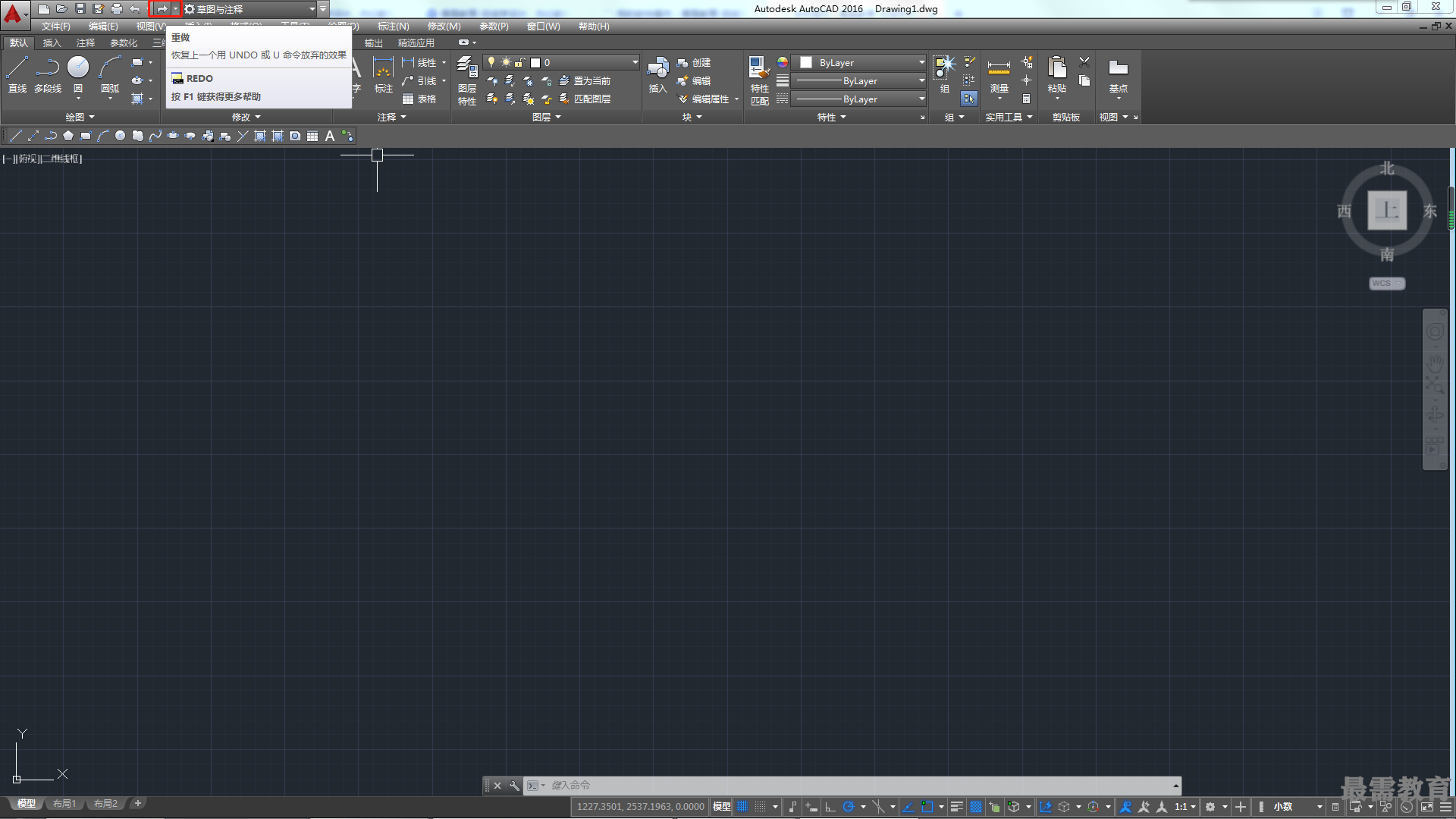This screenshot has height=819, width=1456.
Task: Open the 帮助(H) menu
Action: pyautogui.click(x=594, y=27)
